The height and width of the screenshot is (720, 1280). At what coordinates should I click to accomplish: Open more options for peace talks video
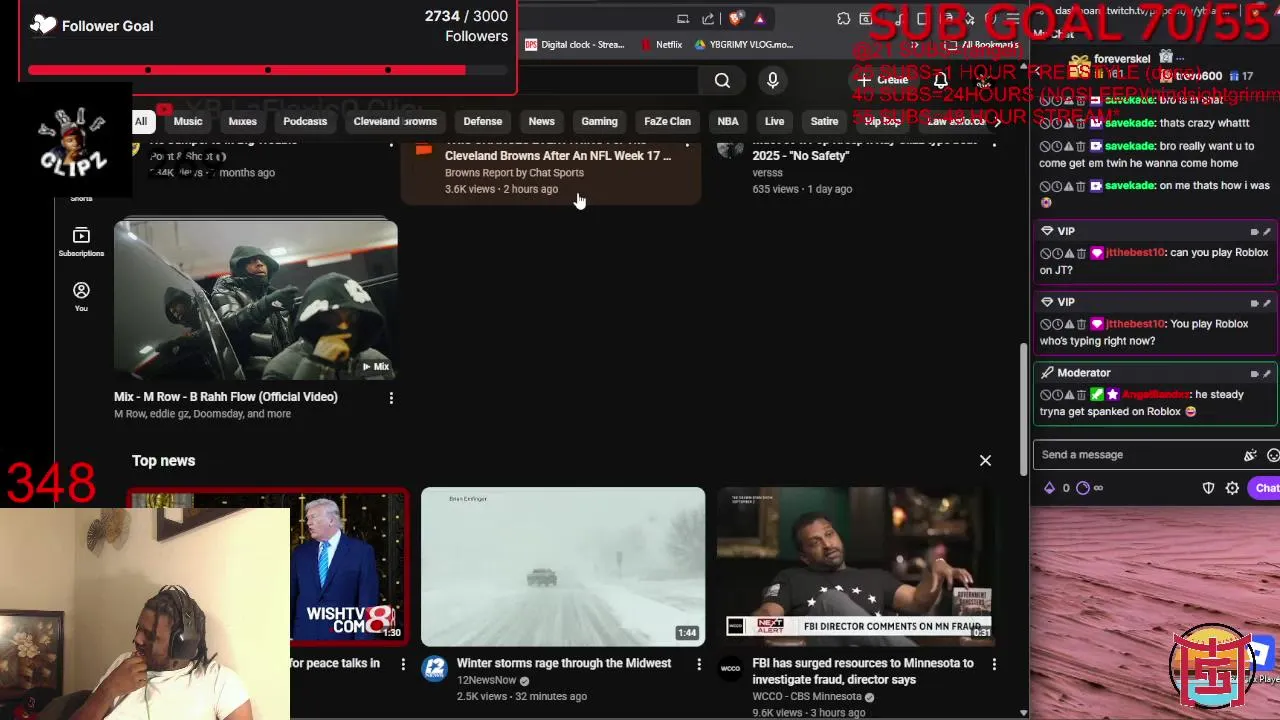click(403, 664)
